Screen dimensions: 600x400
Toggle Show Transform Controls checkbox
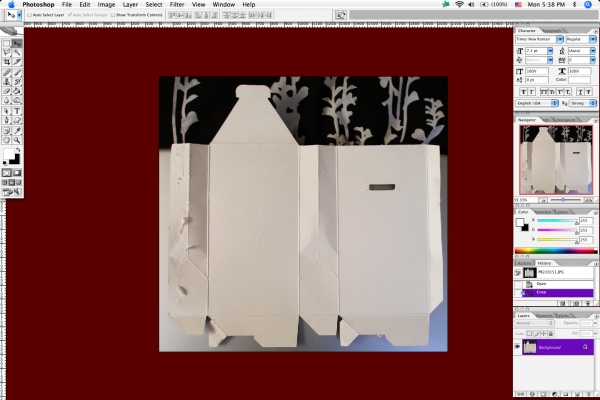[x=112, y=15]
